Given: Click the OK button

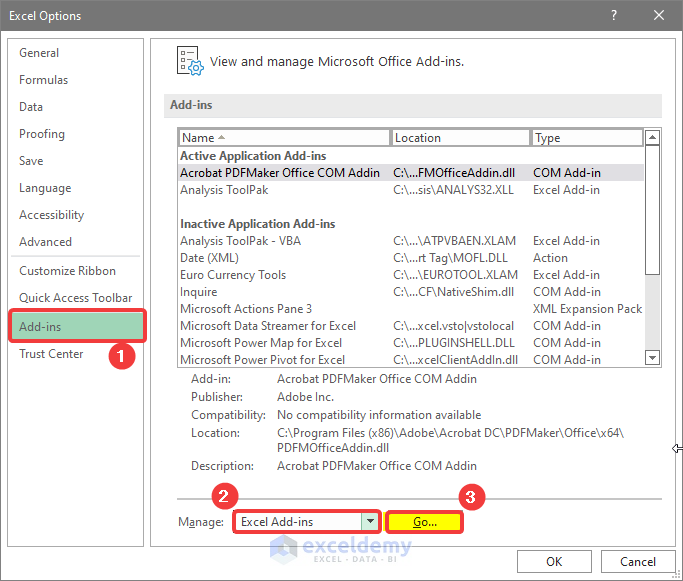Looking at the screenshot, I should 554,561.
